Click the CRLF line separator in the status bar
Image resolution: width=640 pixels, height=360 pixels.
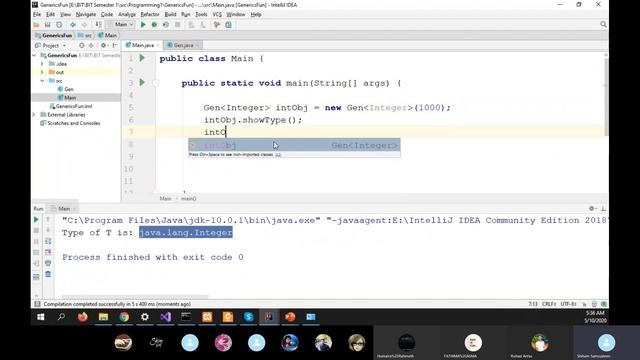point(549,304)
